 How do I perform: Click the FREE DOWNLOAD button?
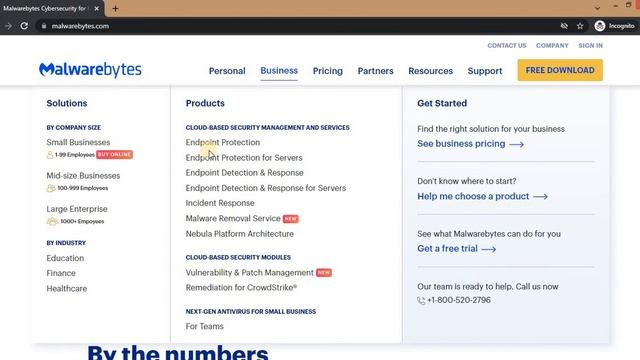pos(560,70)
